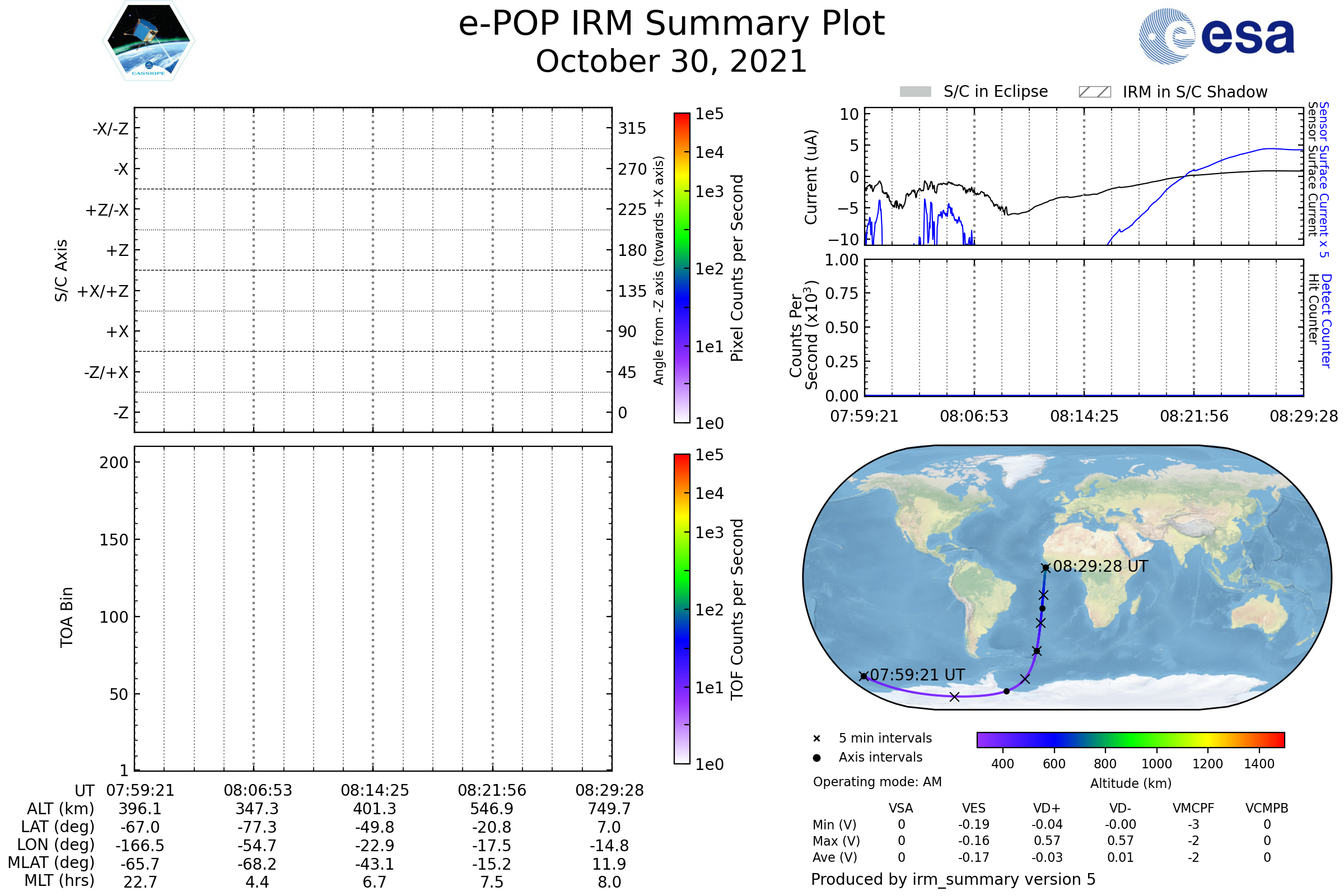Click the Pixel Counts per Second colorbar
This screenshot has height=896, width=1344.
tap(682, 268)
